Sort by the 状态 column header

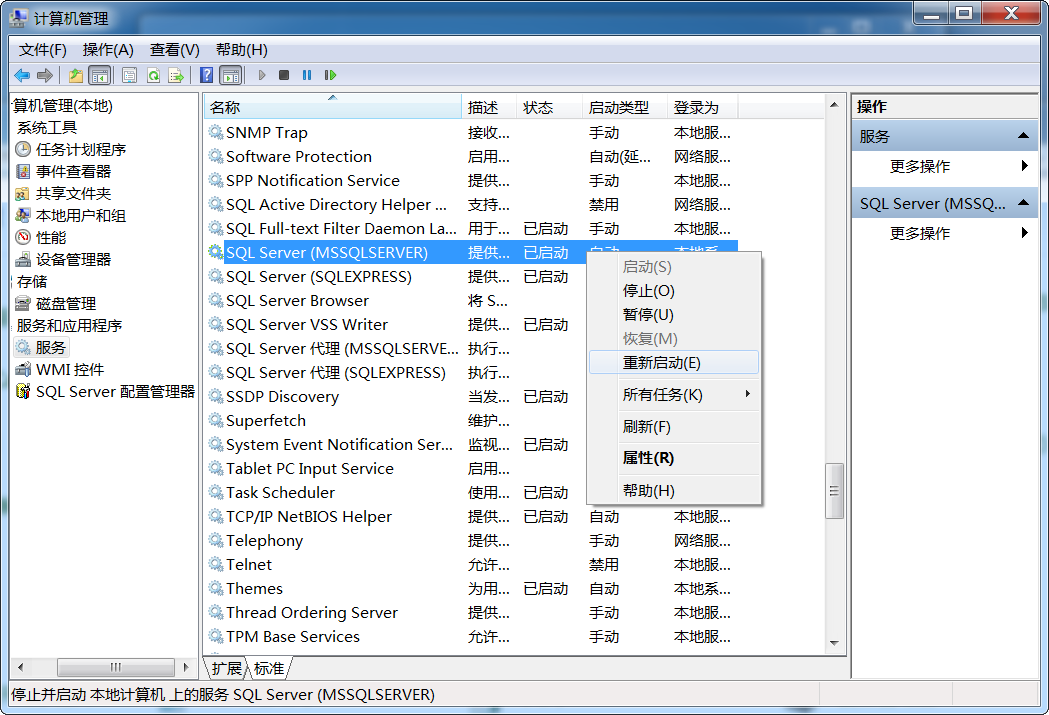[549, 107]
